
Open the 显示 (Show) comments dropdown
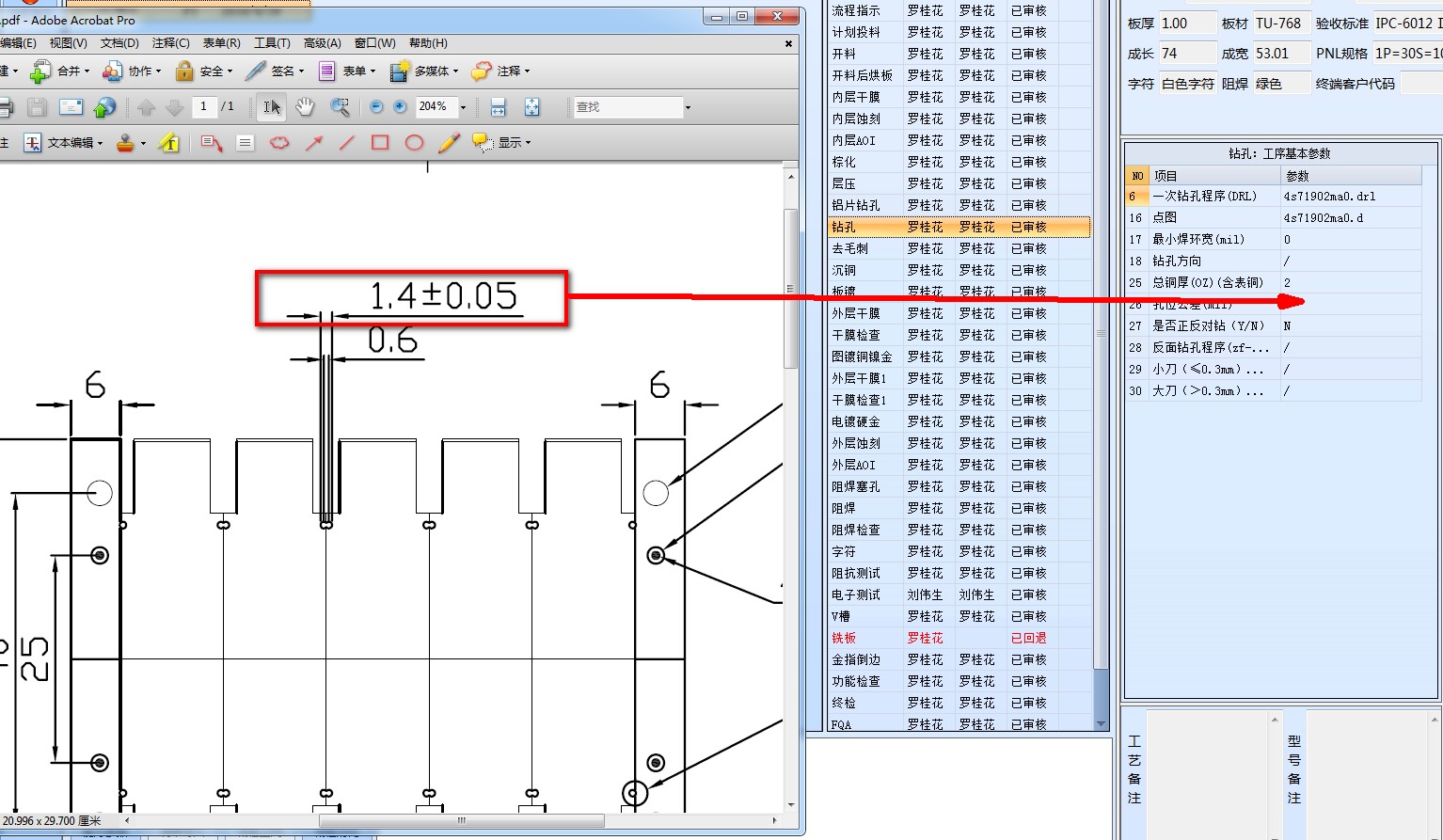coord(501,143)
